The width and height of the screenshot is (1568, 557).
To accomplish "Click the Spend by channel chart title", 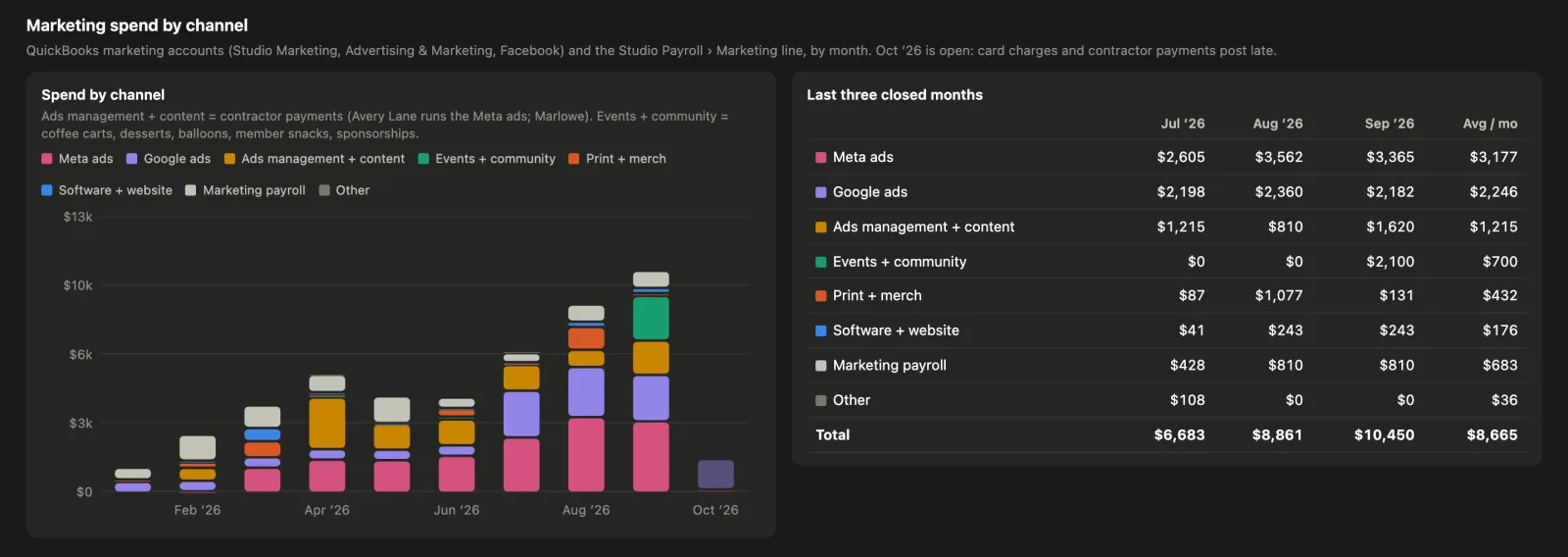I will [103, 95].
